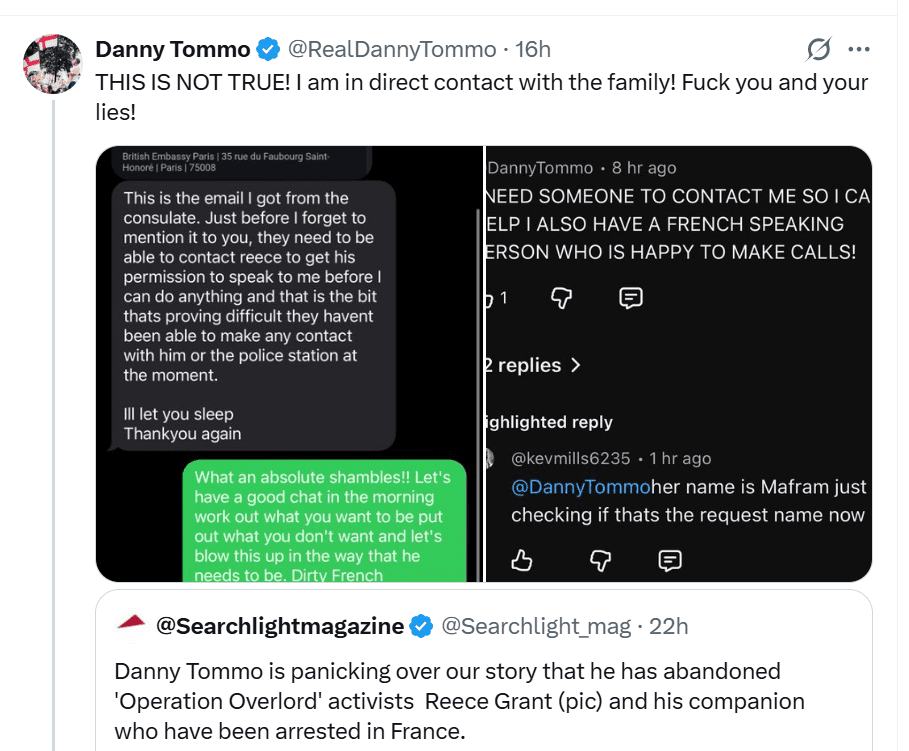Click the reply bubble icon under highlighted reply

(x=670, y=560)
